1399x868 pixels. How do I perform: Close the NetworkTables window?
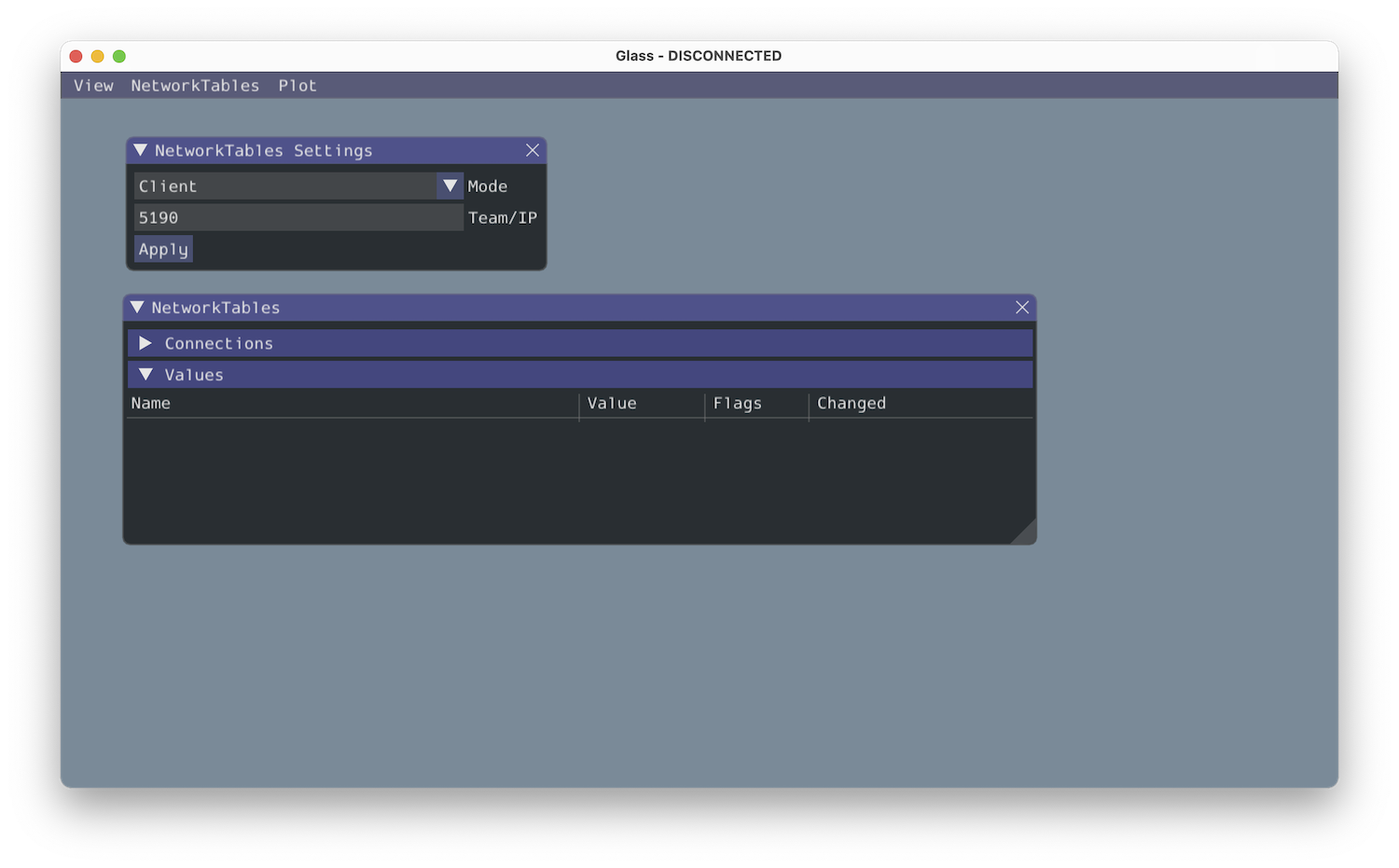tap(1022, 308)
